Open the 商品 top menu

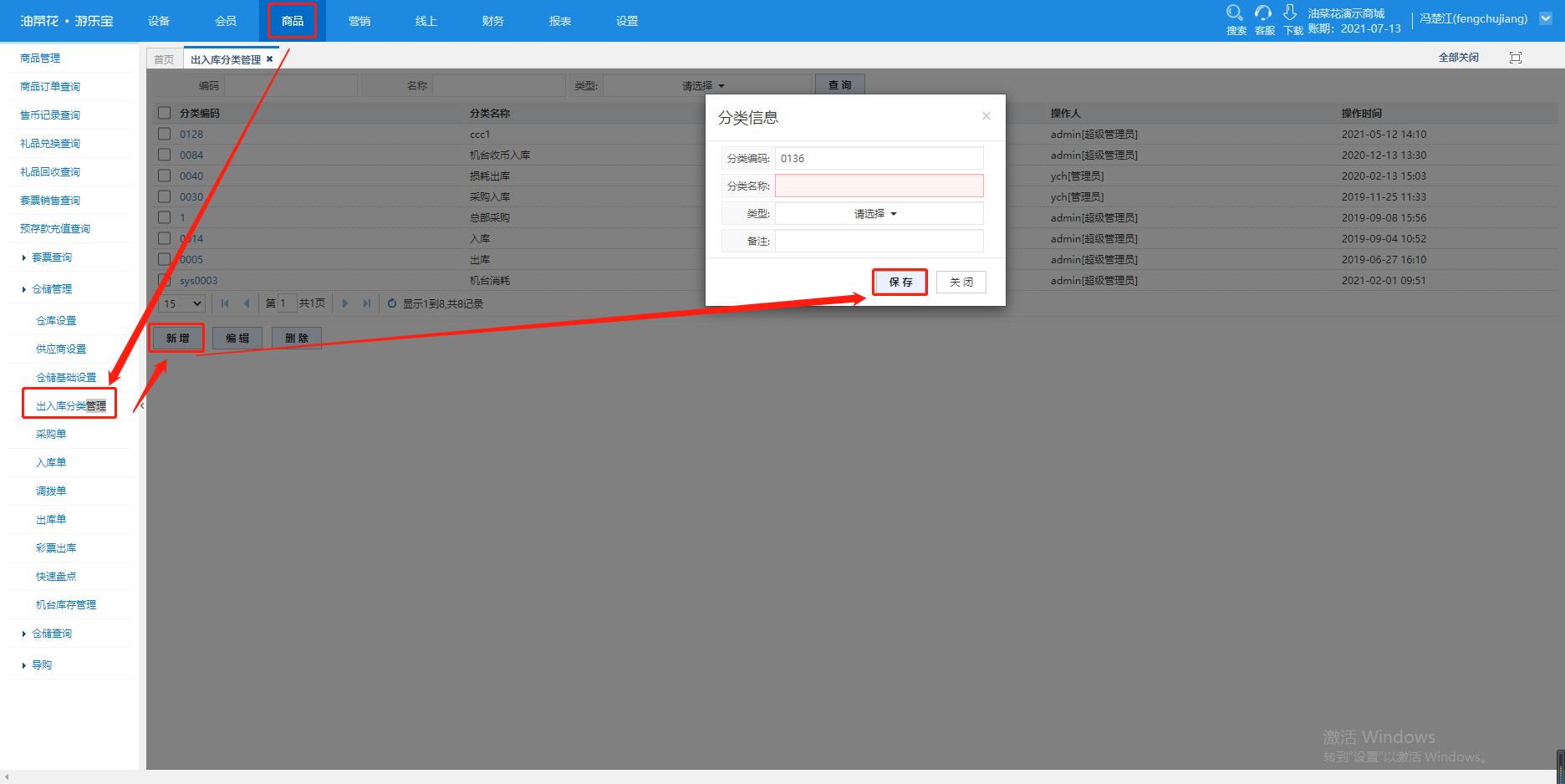(293, 21)
